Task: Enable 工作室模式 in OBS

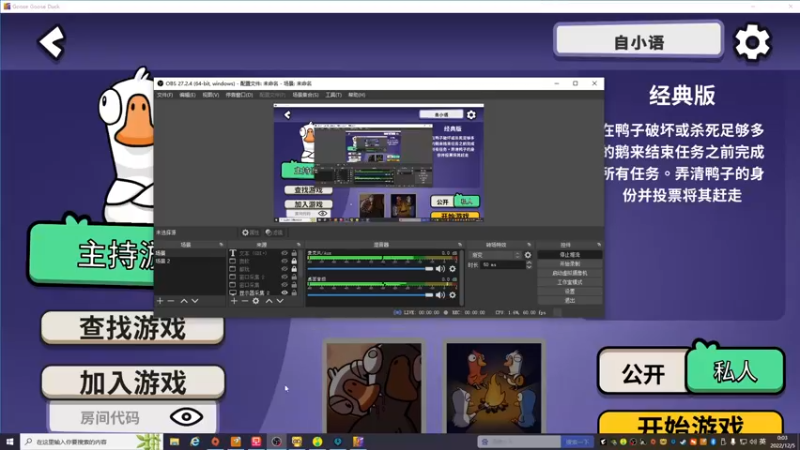Action: (x=569, y=282)
